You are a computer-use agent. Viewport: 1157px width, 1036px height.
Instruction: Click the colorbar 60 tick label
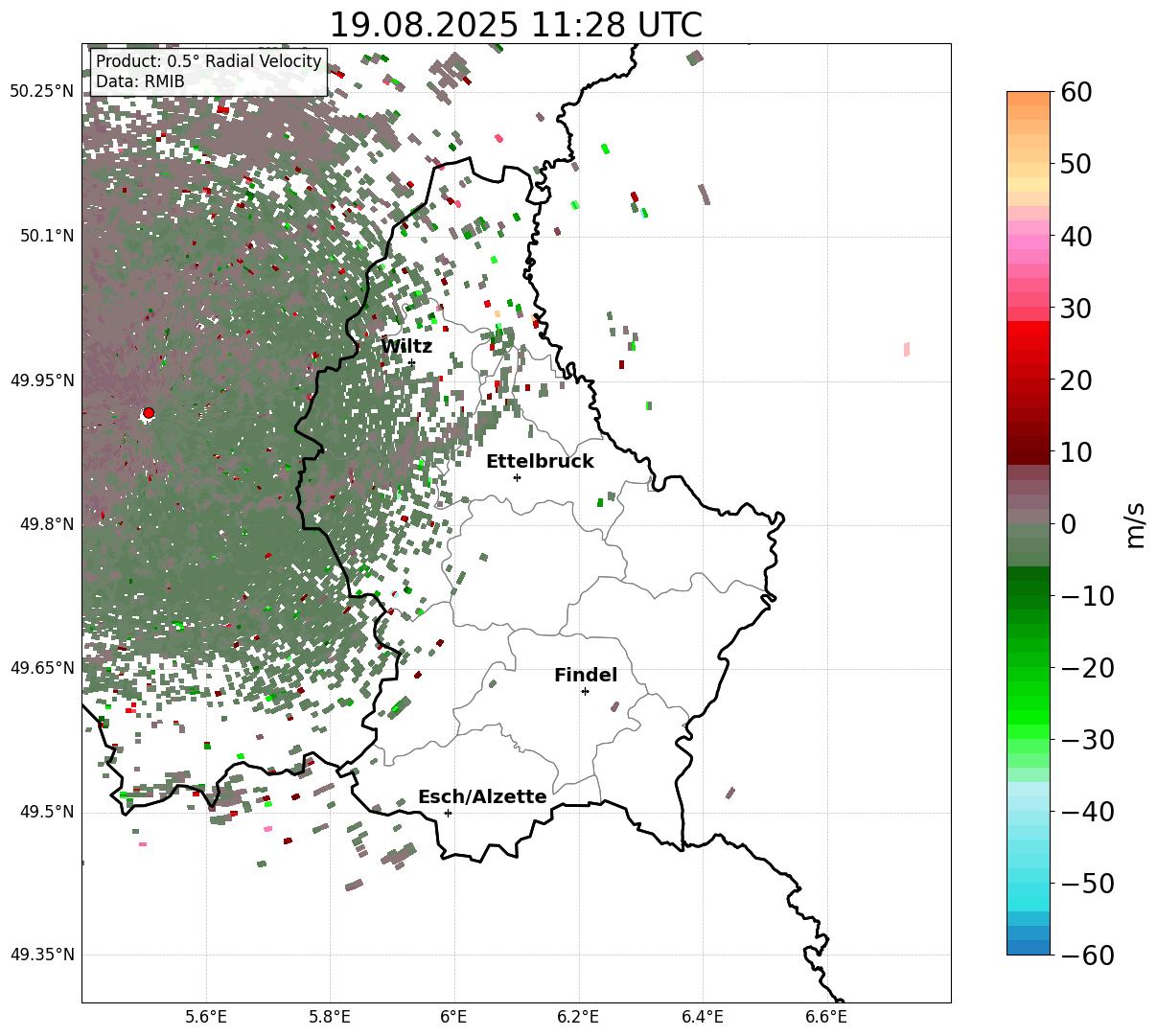[1075, 92]
